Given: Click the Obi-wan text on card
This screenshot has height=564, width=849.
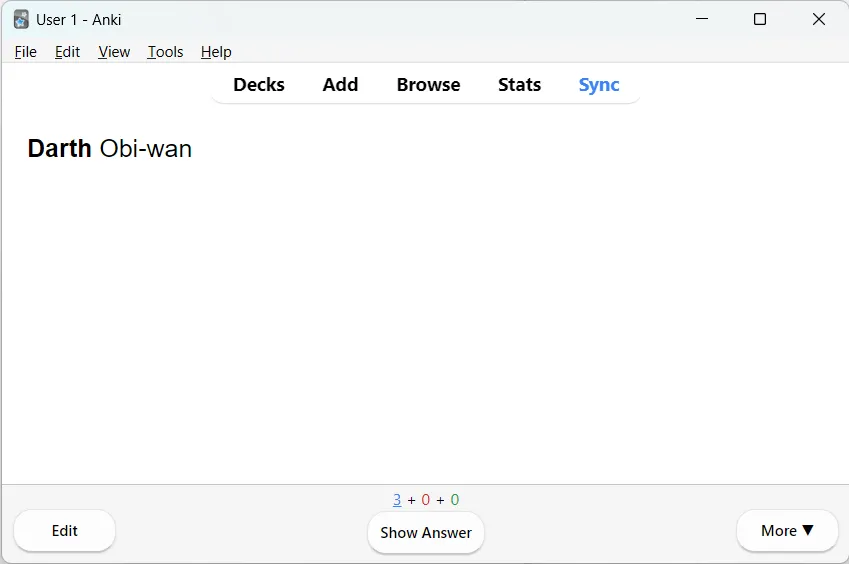Looking at the screenshot, I should click(x=146, y=149).
